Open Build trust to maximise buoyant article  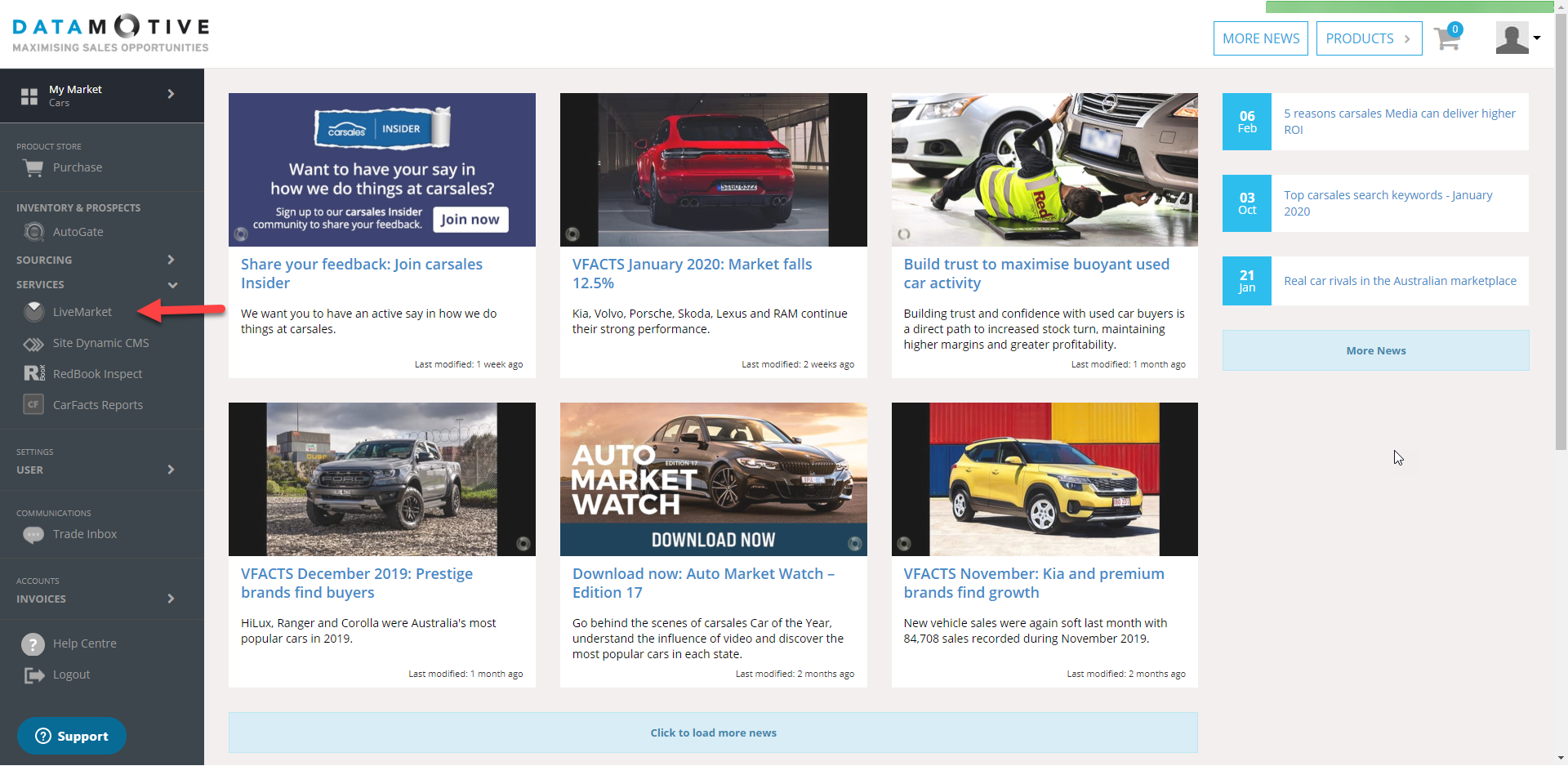[1036, 274]
